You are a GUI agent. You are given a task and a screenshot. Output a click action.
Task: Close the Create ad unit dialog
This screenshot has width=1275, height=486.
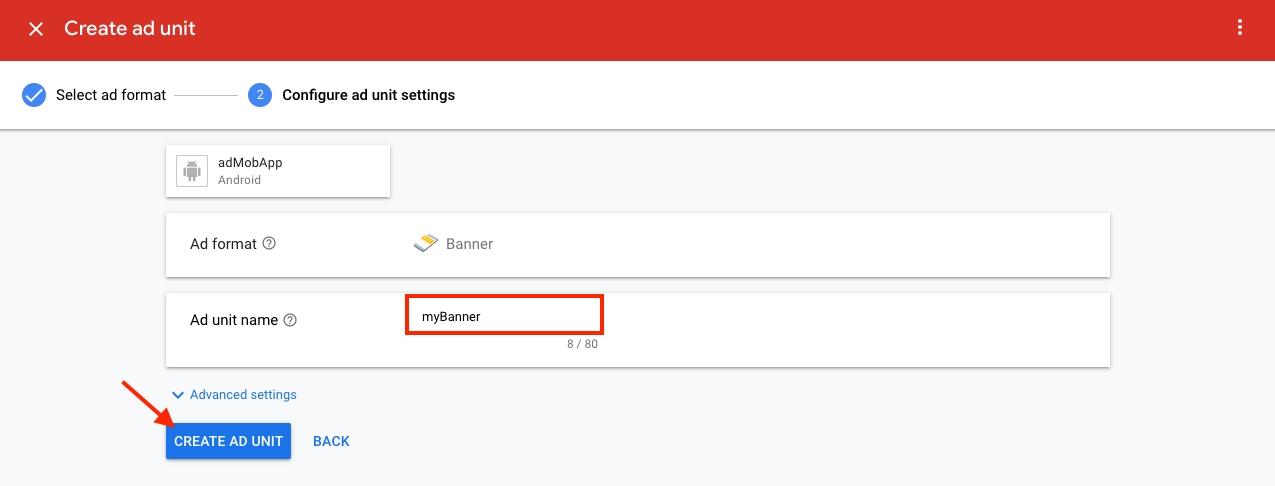tap(36, 29)
